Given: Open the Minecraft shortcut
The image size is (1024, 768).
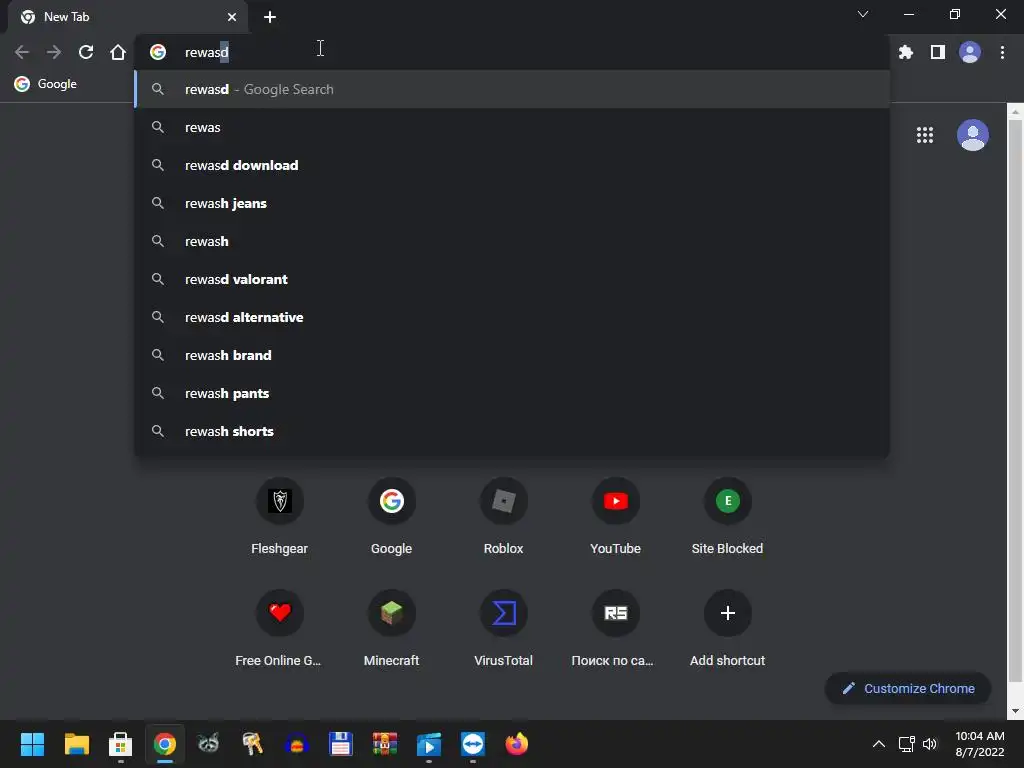Looking at the screenshot, I should (x=391, y=629).
